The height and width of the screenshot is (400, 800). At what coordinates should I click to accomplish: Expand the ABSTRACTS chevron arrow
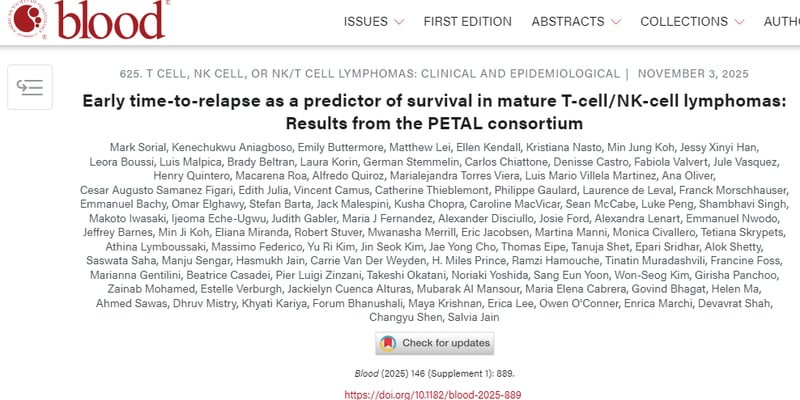click(615, 22)
